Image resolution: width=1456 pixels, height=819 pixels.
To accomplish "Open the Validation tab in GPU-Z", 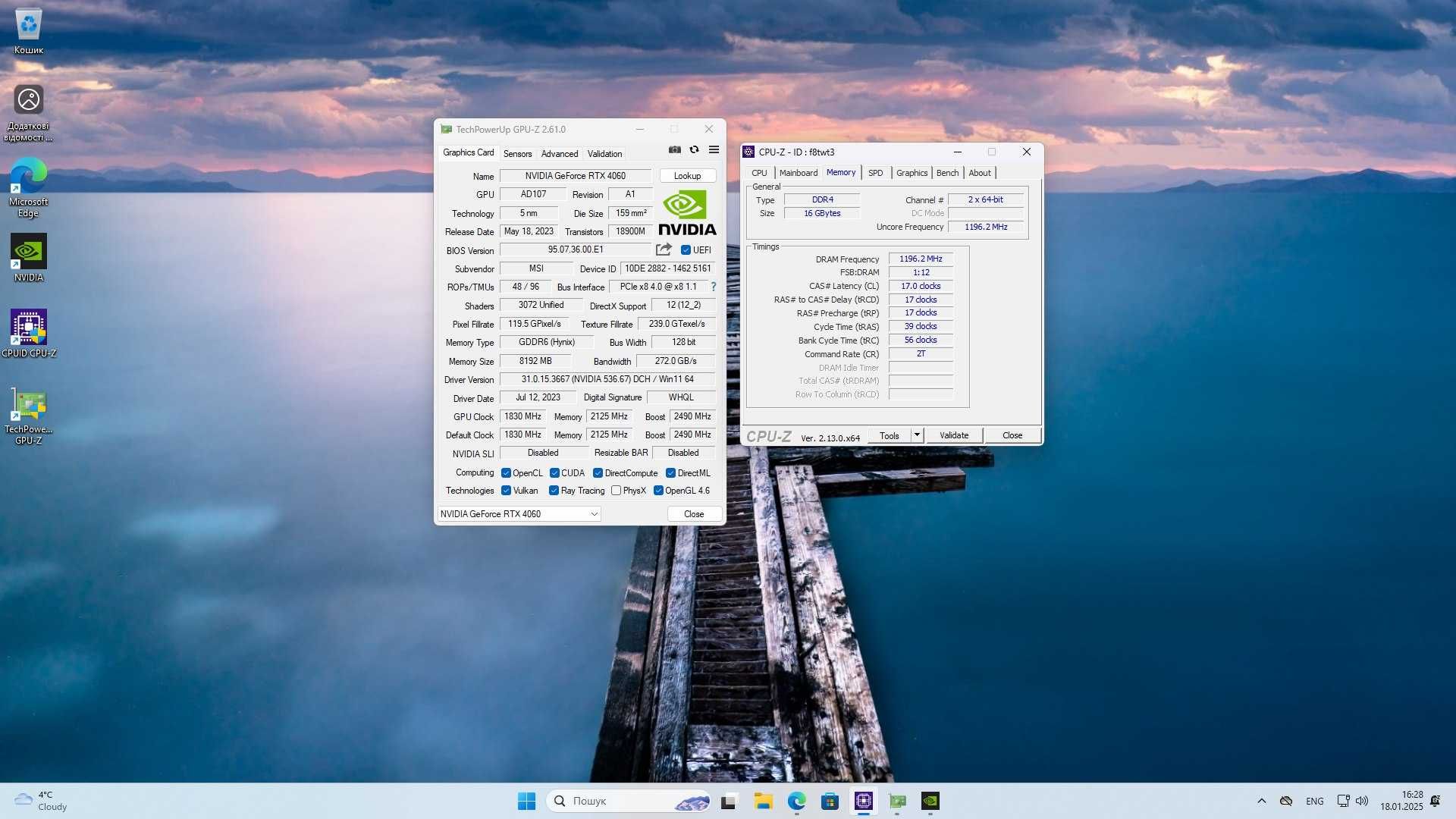I will [x=604, y=154].
